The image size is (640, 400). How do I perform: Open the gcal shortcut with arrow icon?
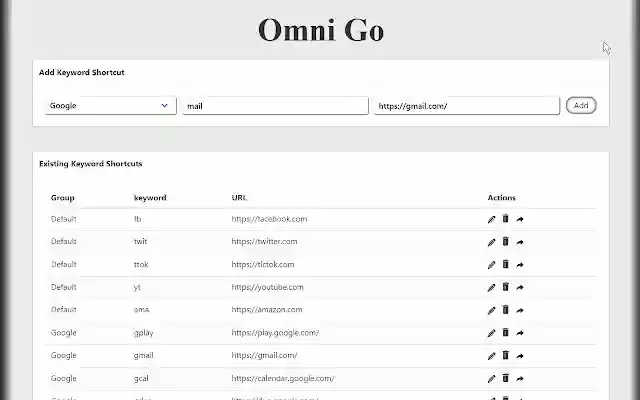click(520, 379)
